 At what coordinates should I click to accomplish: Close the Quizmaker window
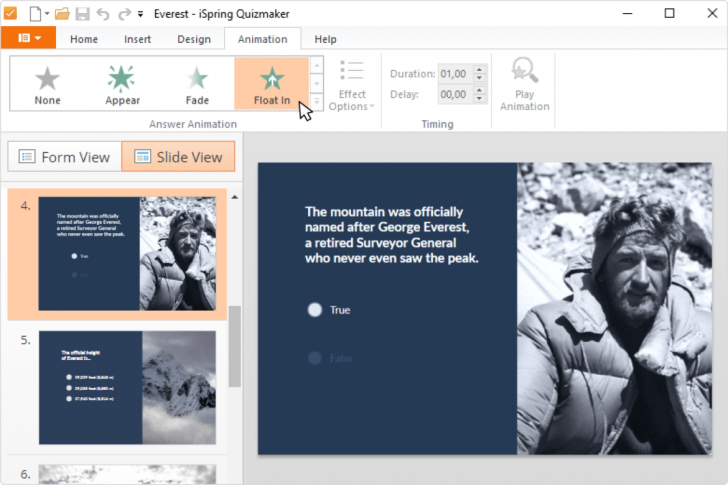[712, 13]
